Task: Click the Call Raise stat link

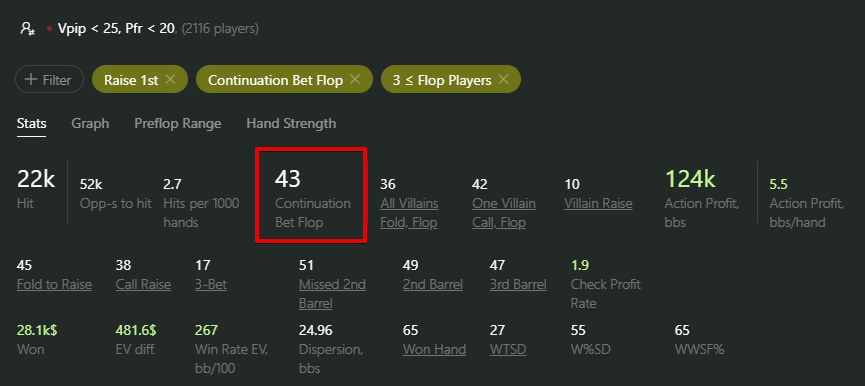Action: tap(143, 285)
